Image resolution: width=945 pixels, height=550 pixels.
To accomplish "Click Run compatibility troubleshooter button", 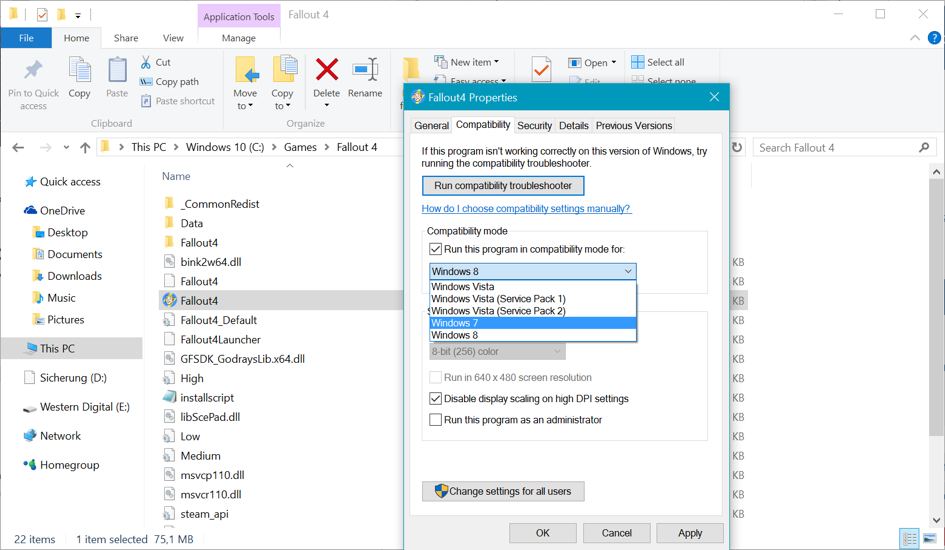I will coord(503,186).
